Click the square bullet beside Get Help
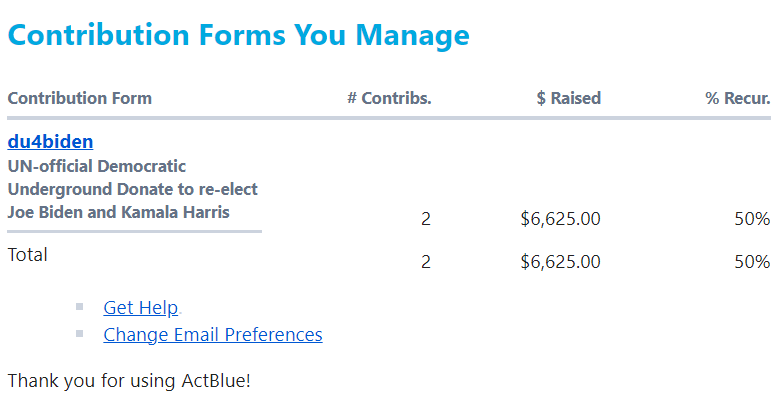777x400 pixels. (x=79, y=307)
